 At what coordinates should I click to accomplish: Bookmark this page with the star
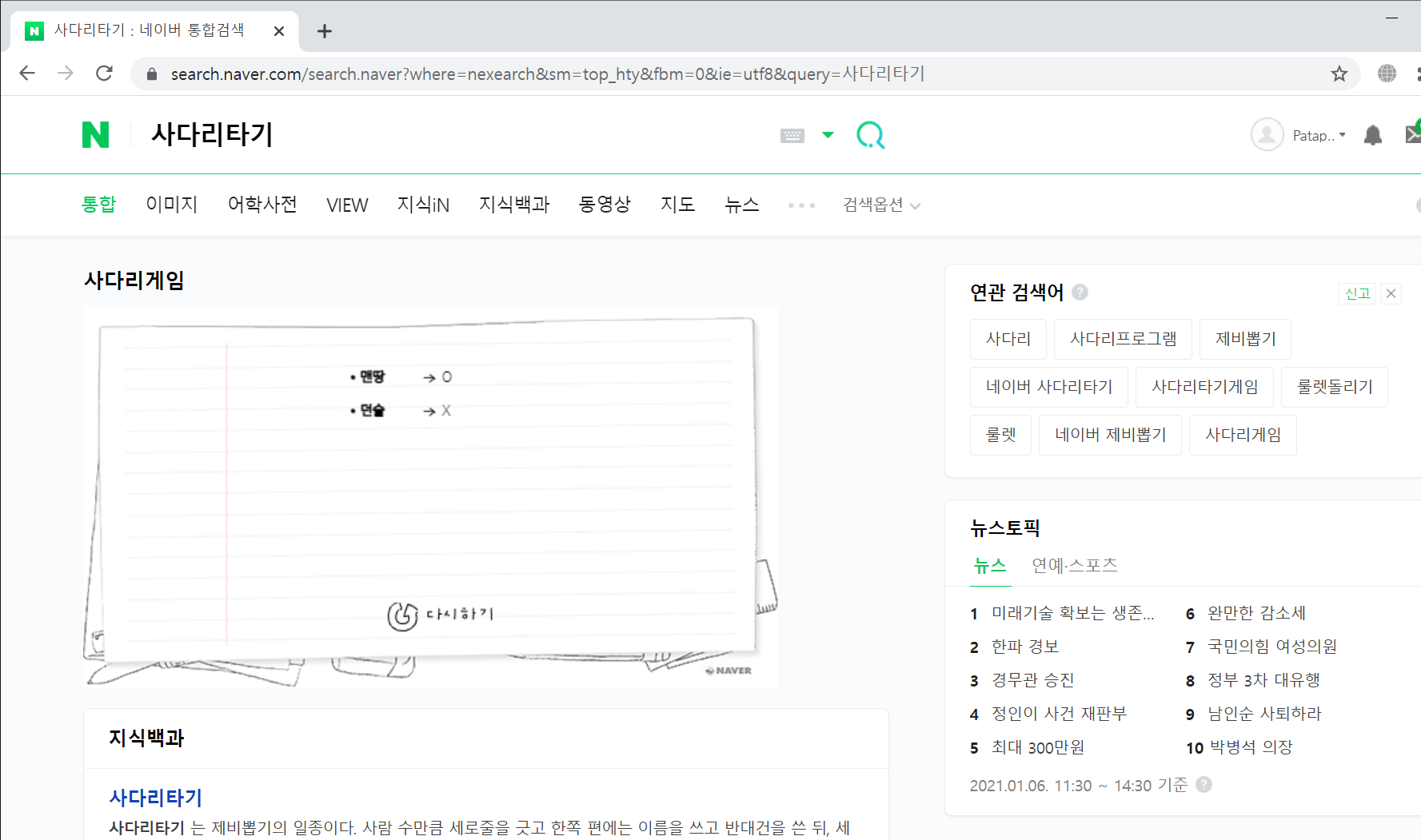[1339, 74]
